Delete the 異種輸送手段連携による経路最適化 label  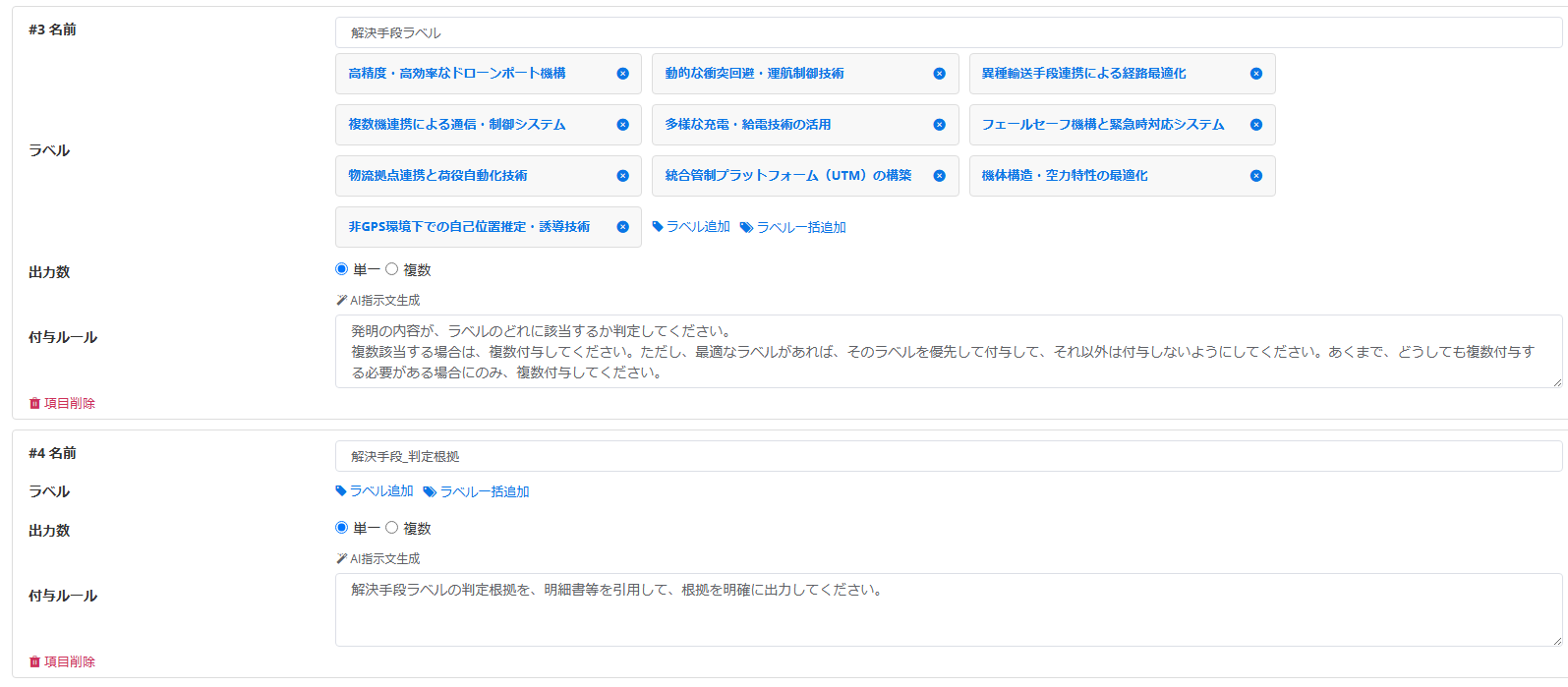[1255, 74]
